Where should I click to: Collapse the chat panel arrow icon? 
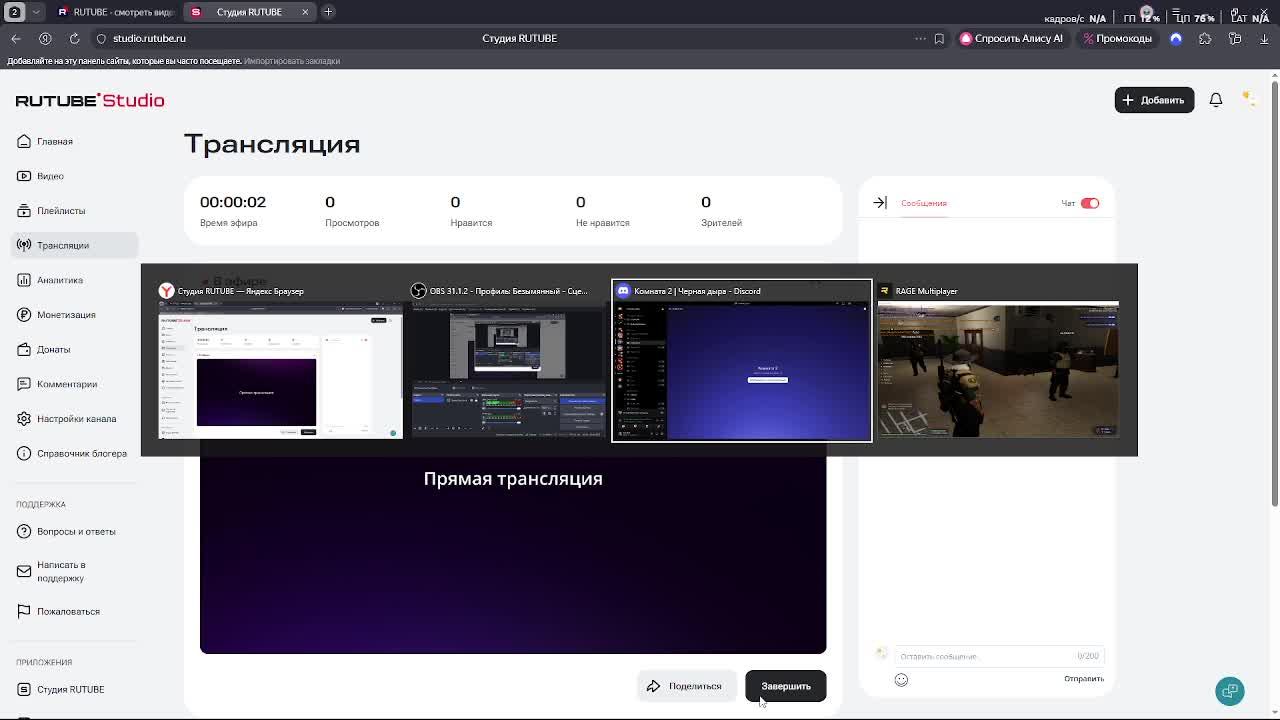click(x=880, y=203)
